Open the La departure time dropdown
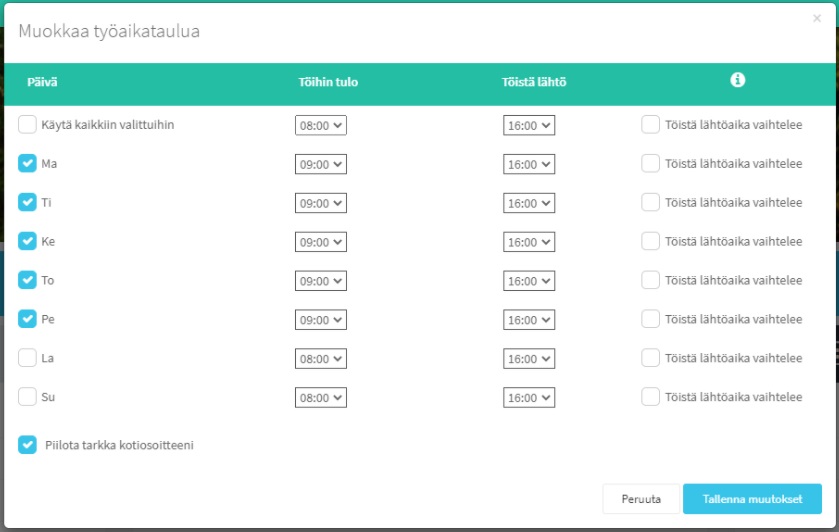 pos(528,358)
